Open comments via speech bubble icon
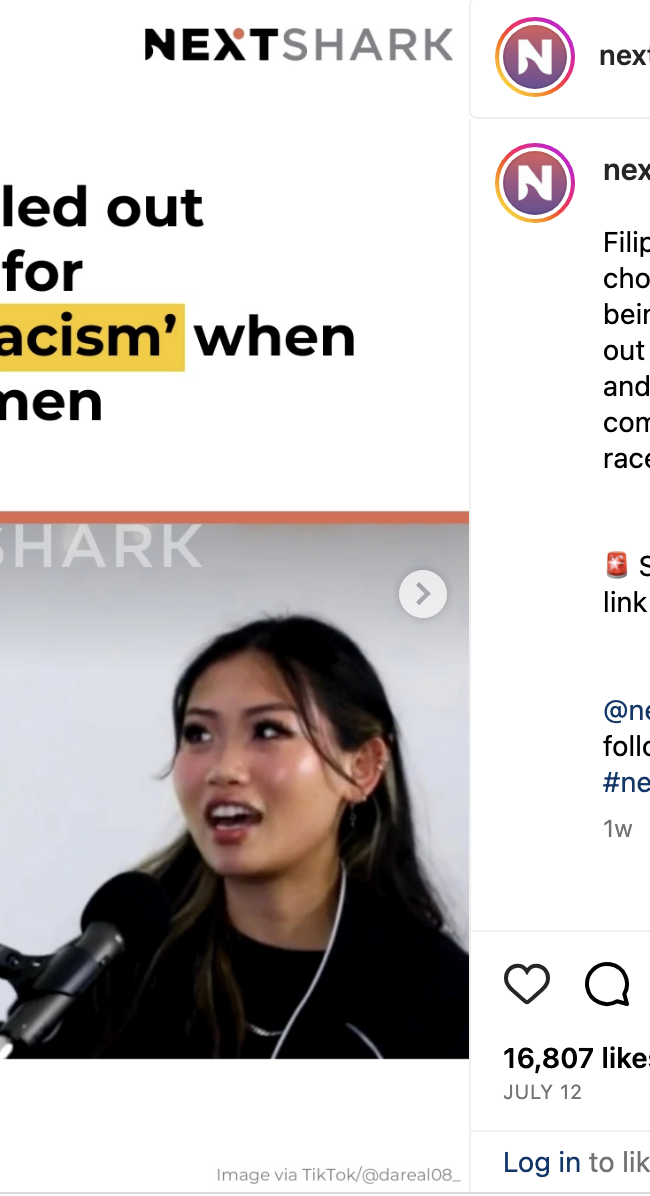The image size is (650, 1196). point(607,983)
